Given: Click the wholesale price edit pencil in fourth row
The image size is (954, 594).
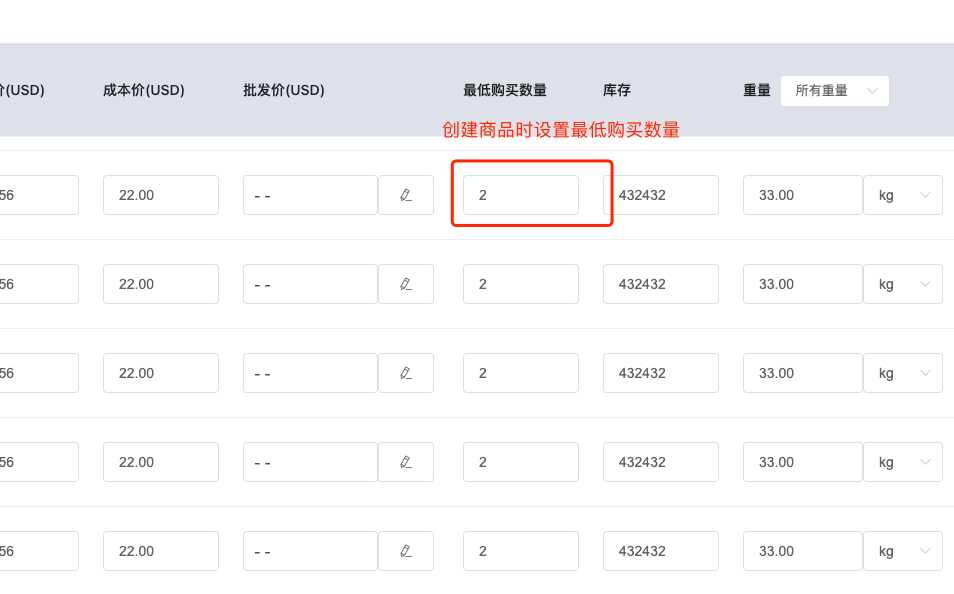Looking at the screenshot, I should [406, 462].
